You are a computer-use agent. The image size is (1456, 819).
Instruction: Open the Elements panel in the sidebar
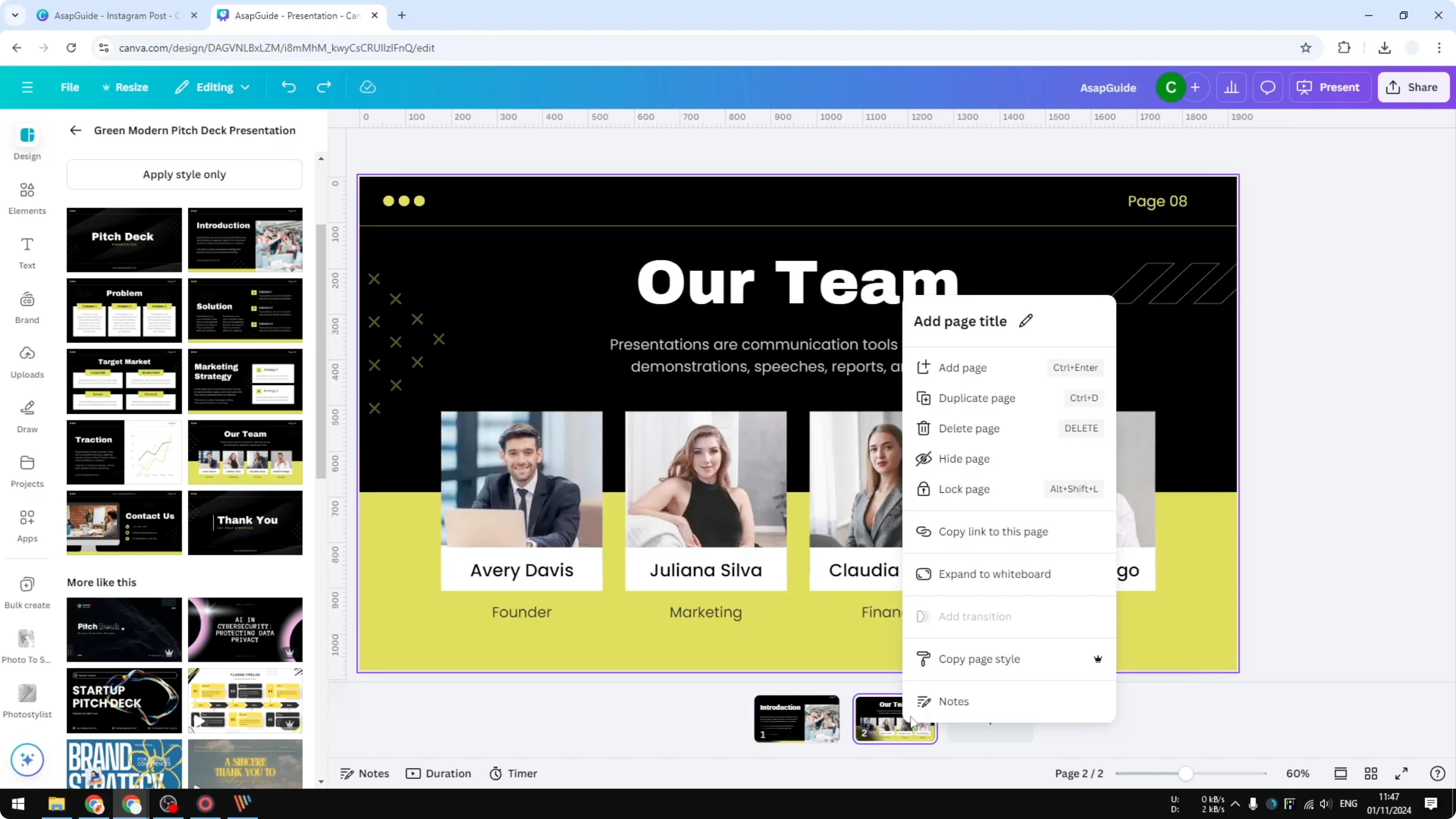pyautogui.click(x=27, y=198)
